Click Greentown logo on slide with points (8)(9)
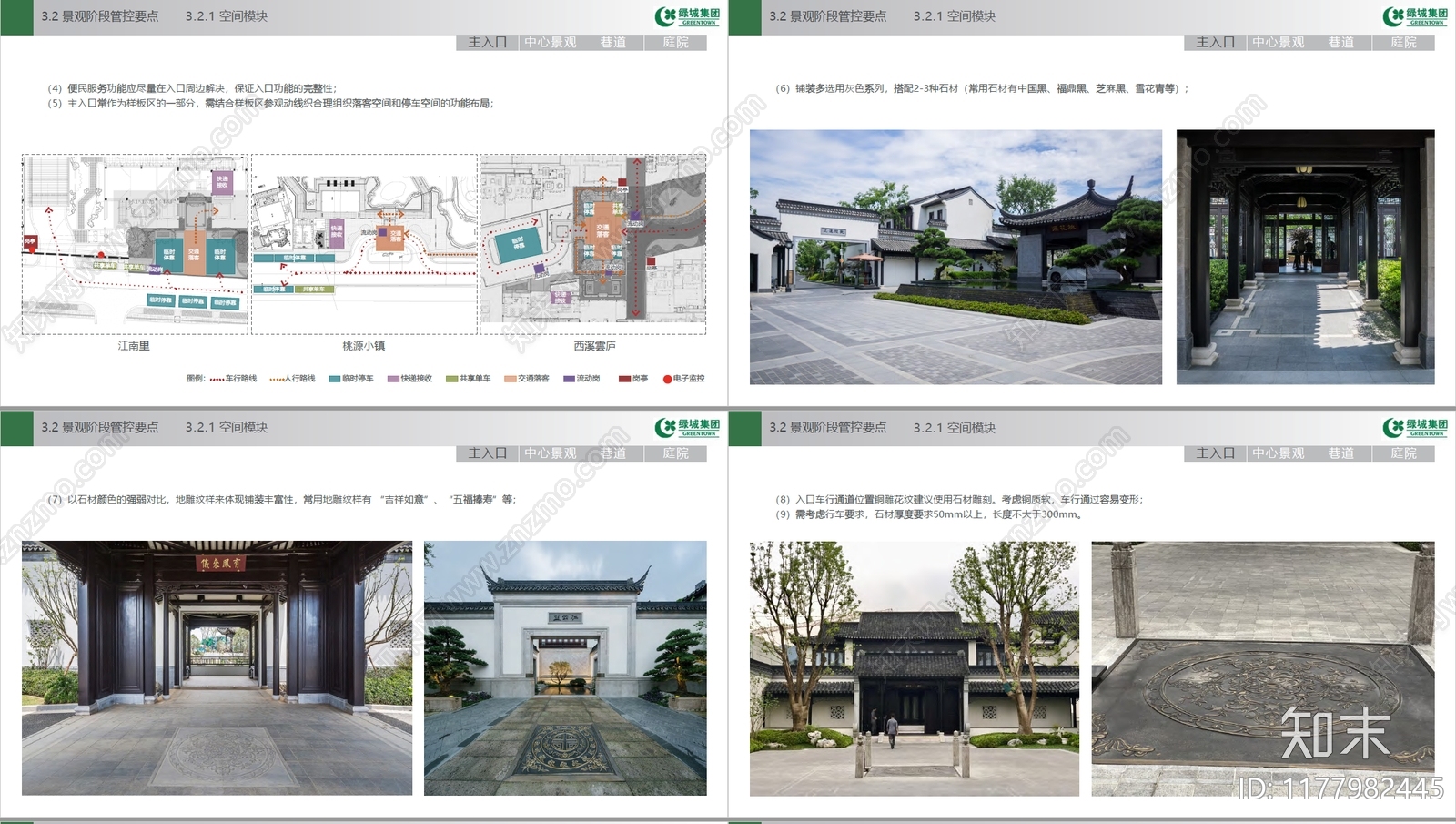Viewport: 1456px width, 824px height. click(1415, 427)
